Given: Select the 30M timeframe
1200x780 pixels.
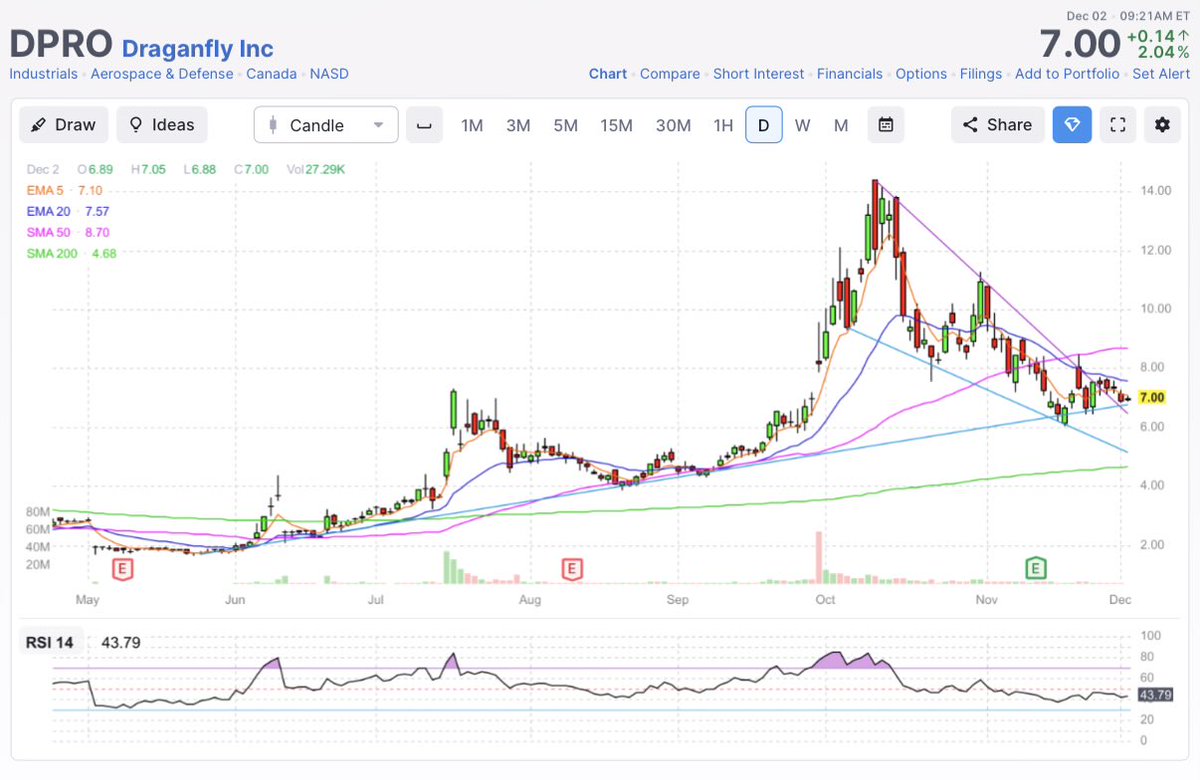Looking at the screenshot, I should click(x=673, y=125).
